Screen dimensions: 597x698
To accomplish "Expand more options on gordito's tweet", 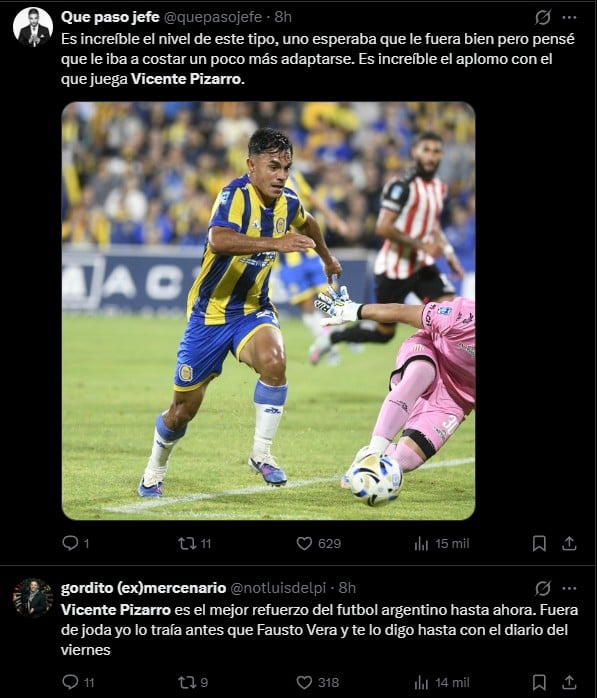I will click(569, 588).
